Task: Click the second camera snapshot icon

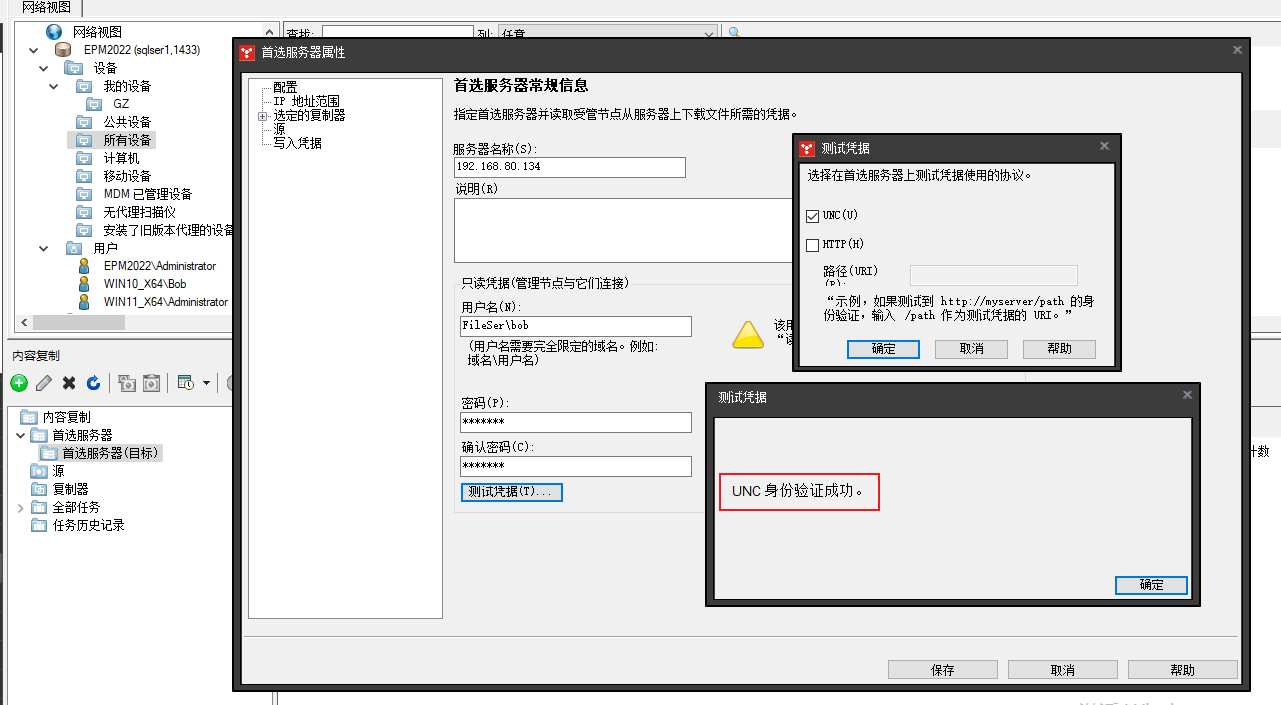Action: coord(150,383)
